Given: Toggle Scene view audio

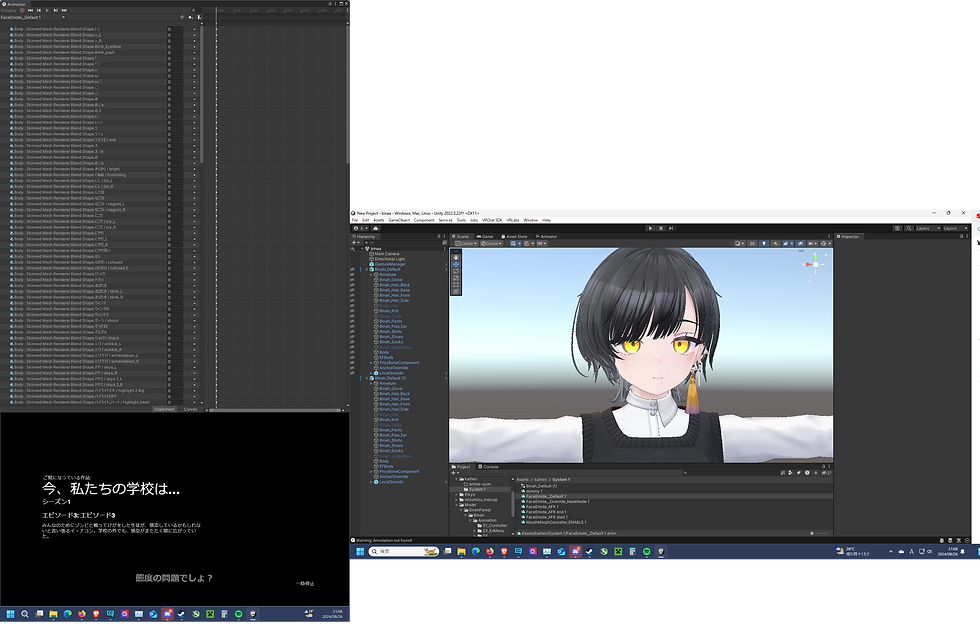Looking at the screenshot, I should click(775, 243).
